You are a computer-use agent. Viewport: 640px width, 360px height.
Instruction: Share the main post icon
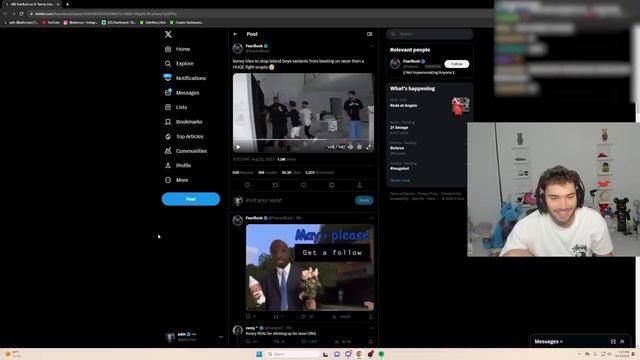(x=360, y=185)
